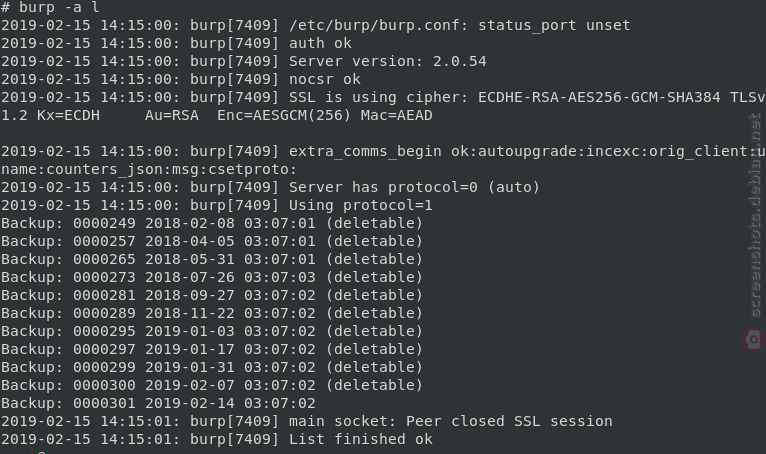Click the latest backup 0000301 line
Screen dimensions: 766x454
[158, 403]
